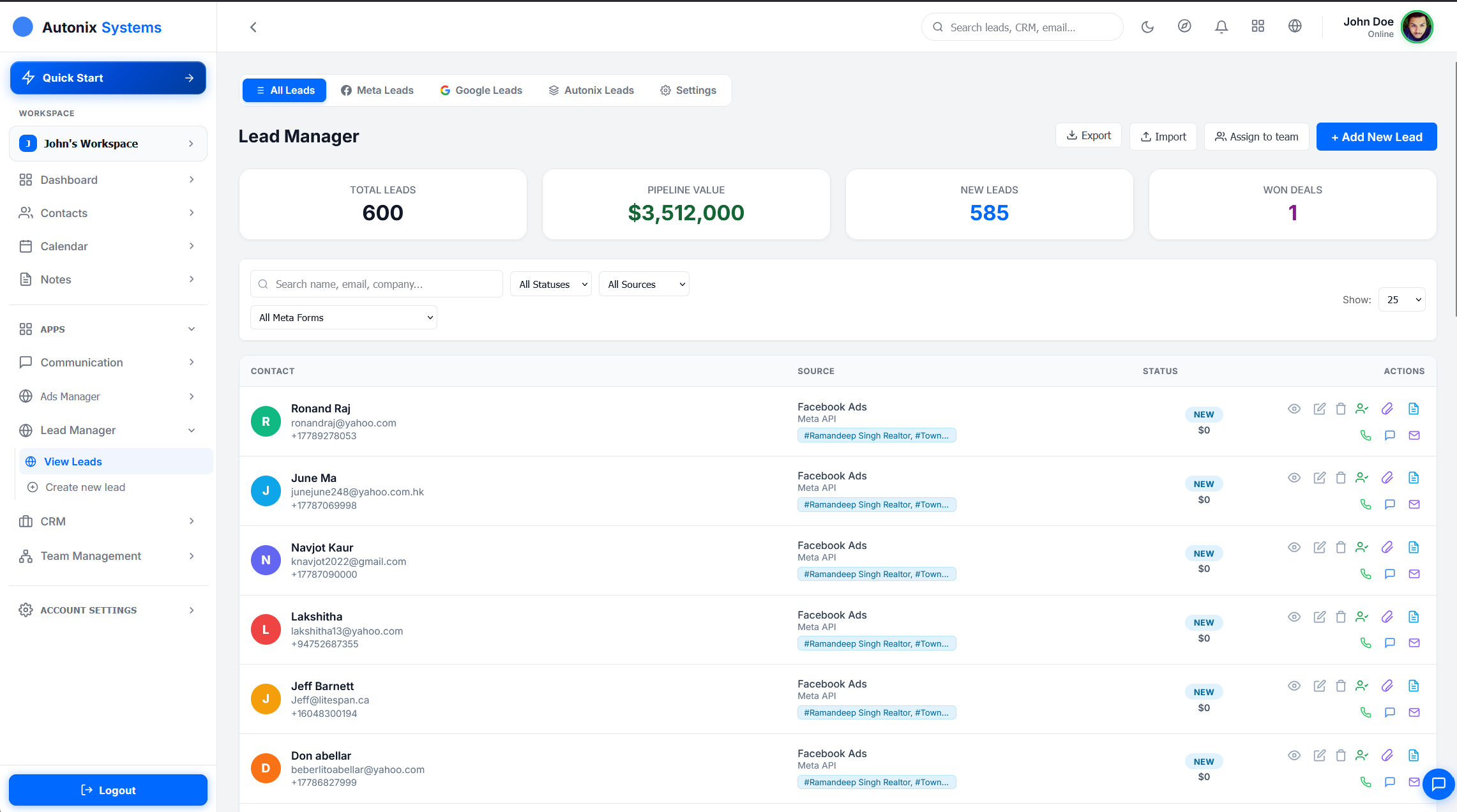This screenshot has width=1457, height=812.
Task: Open the compass explore icon
Action: pos(1184,26)
